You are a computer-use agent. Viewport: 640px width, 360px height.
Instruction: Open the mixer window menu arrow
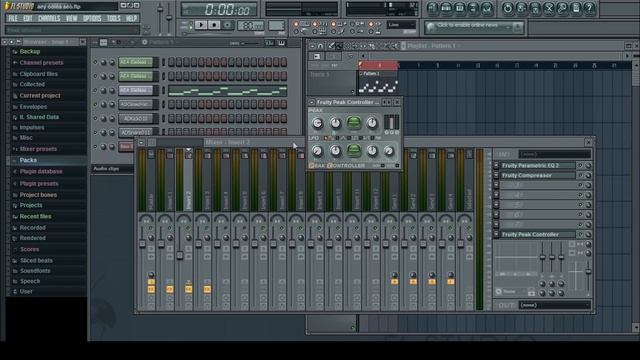click(x=141, y=142)
